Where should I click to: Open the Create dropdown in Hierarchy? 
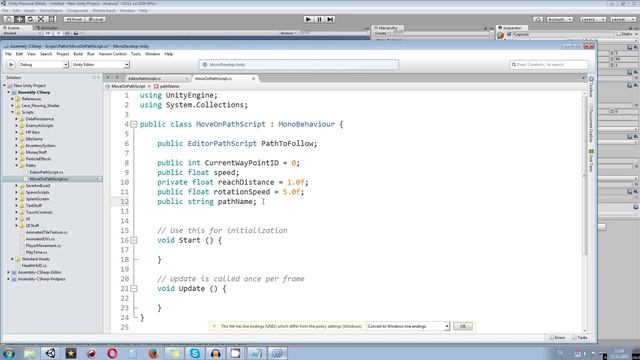tap(381, 33)
